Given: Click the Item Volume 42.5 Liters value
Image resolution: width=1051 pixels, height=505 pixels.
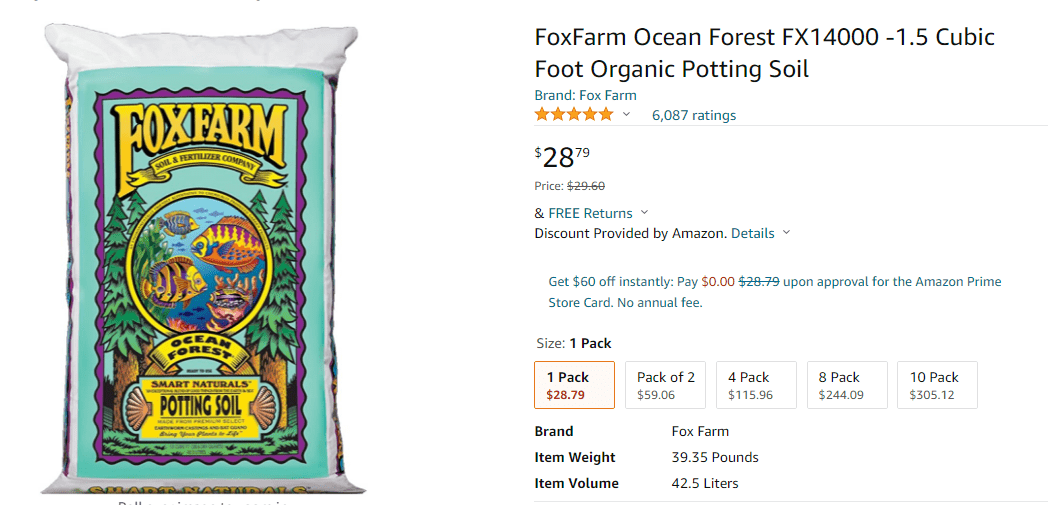Looking at the screenshot, I should point(704,483).
